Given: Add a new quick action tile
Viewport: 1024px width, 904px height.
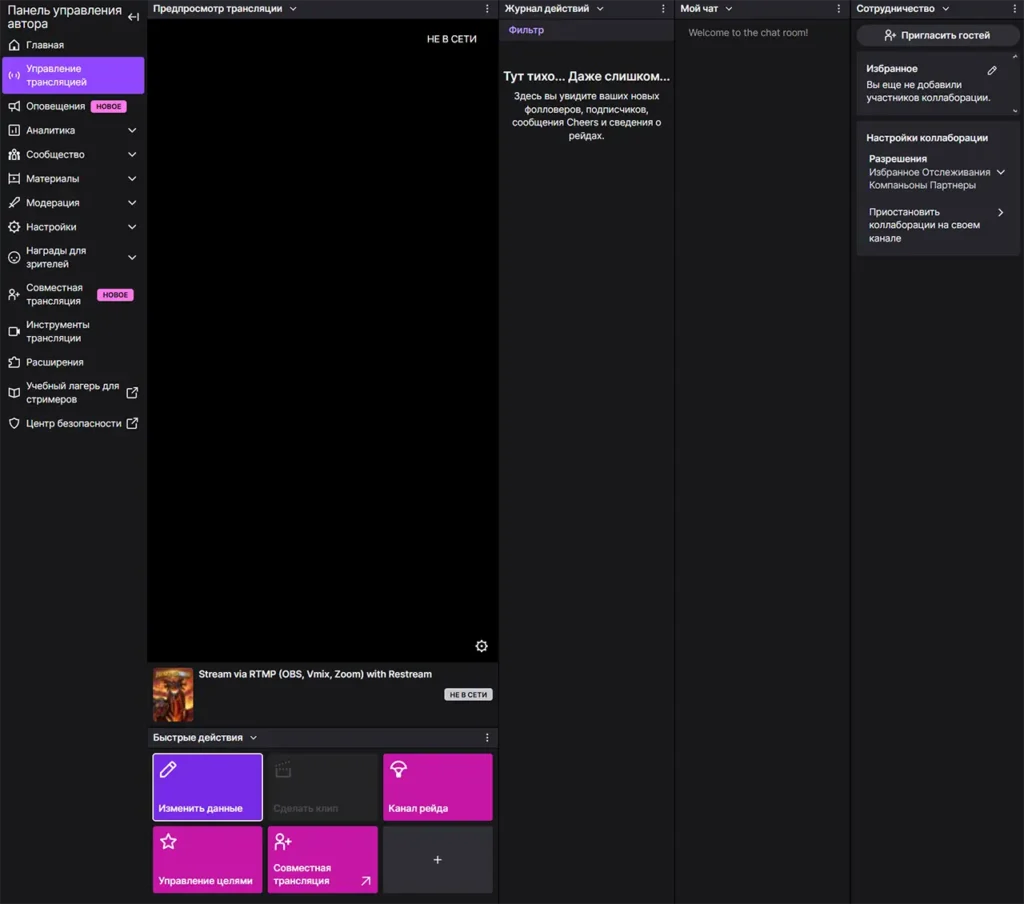Looking at the screenshot, I should tap(437, 859).
